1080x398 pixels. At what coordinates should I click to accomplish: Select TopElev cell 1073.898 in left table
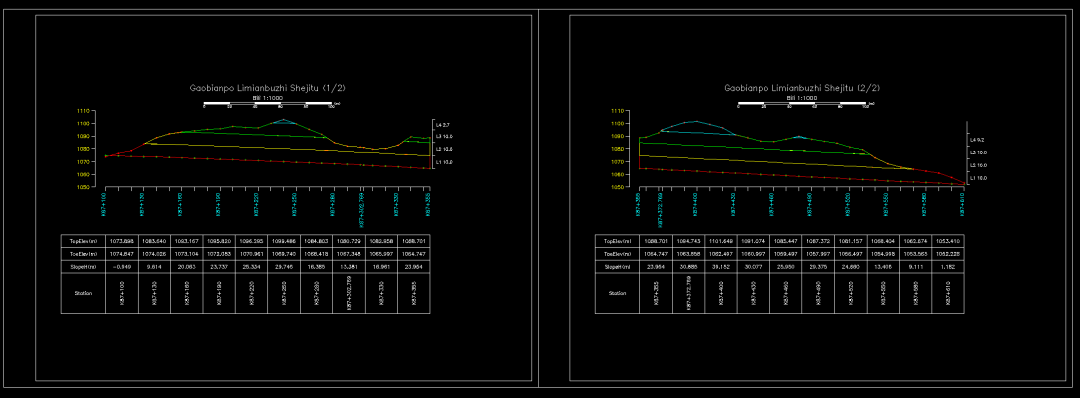pos(123,241)
